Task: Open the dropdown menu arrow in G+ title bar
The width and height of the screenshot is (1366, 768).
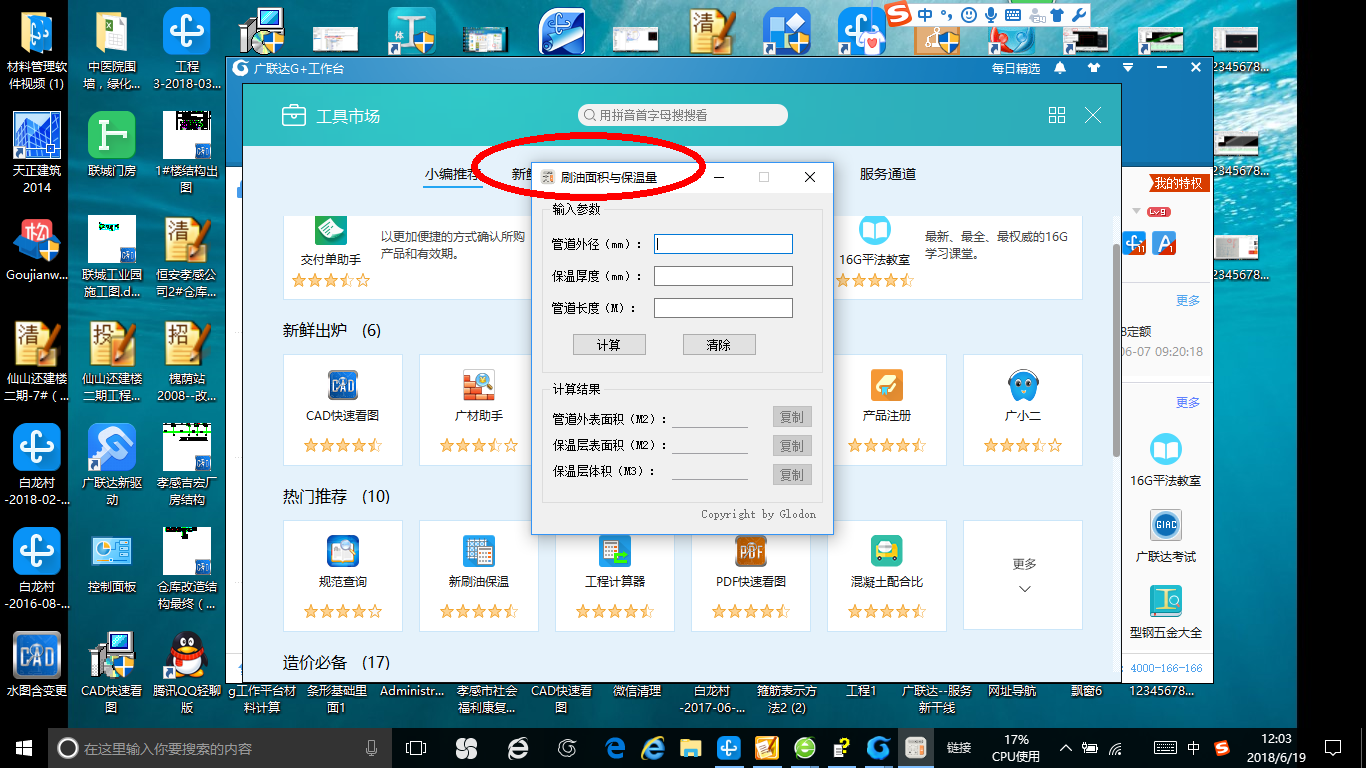Action: [x=1127, y=68]
